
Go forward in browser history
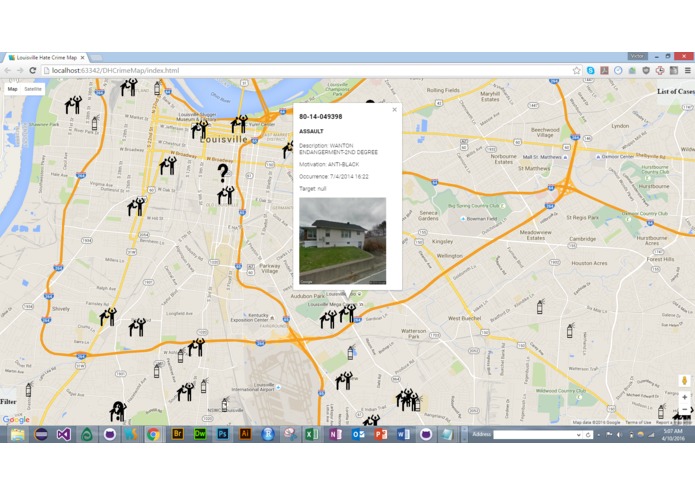point(20,70)
